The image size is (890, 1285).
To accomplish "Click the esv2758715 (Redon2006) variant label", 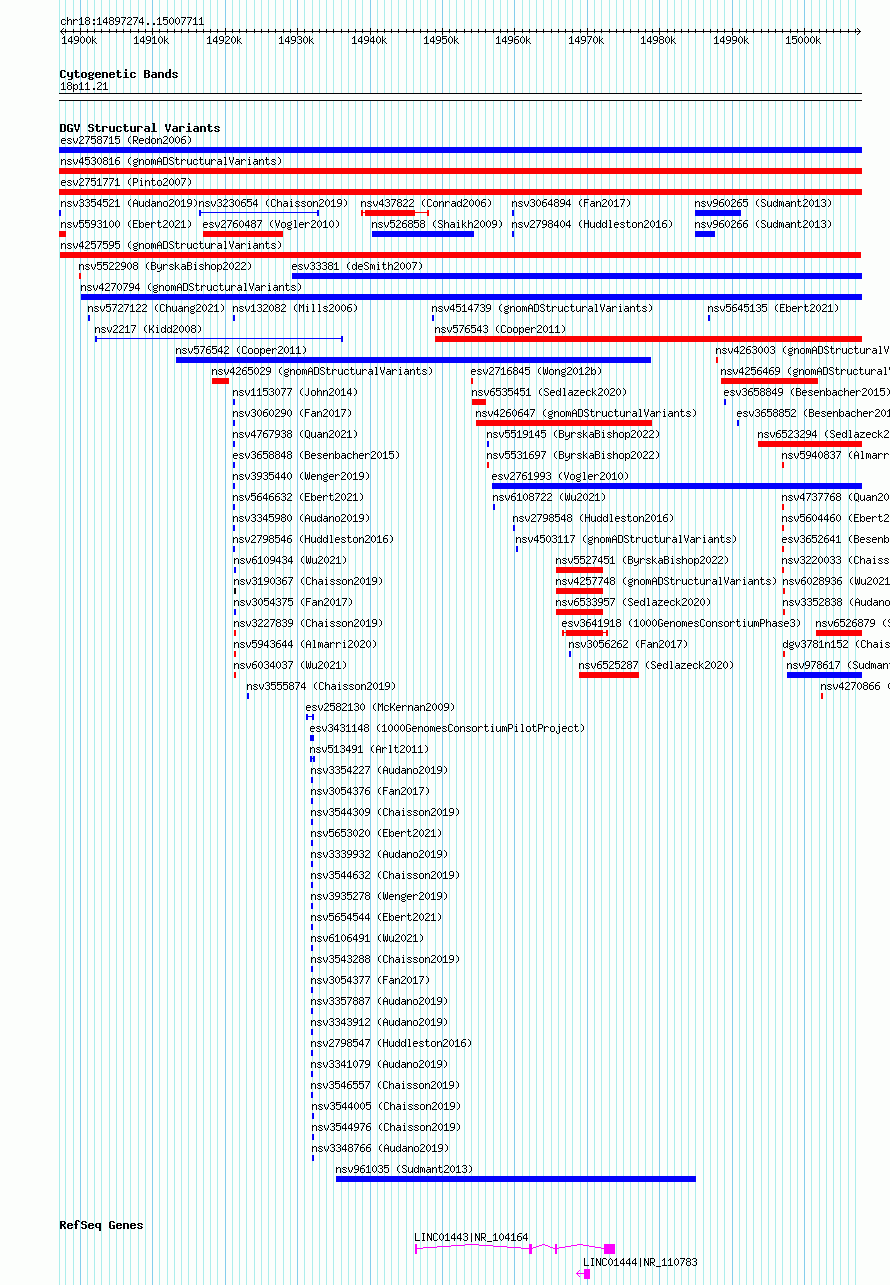I will tap(126, 140).
